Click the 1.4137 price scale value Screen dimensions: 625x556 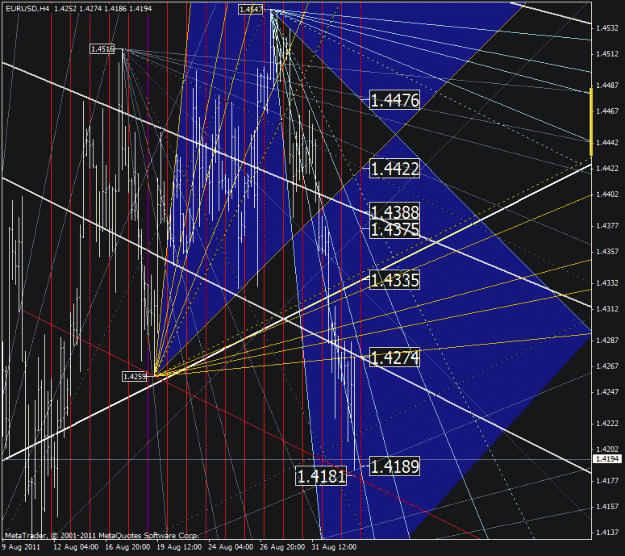tap(607, 532)
